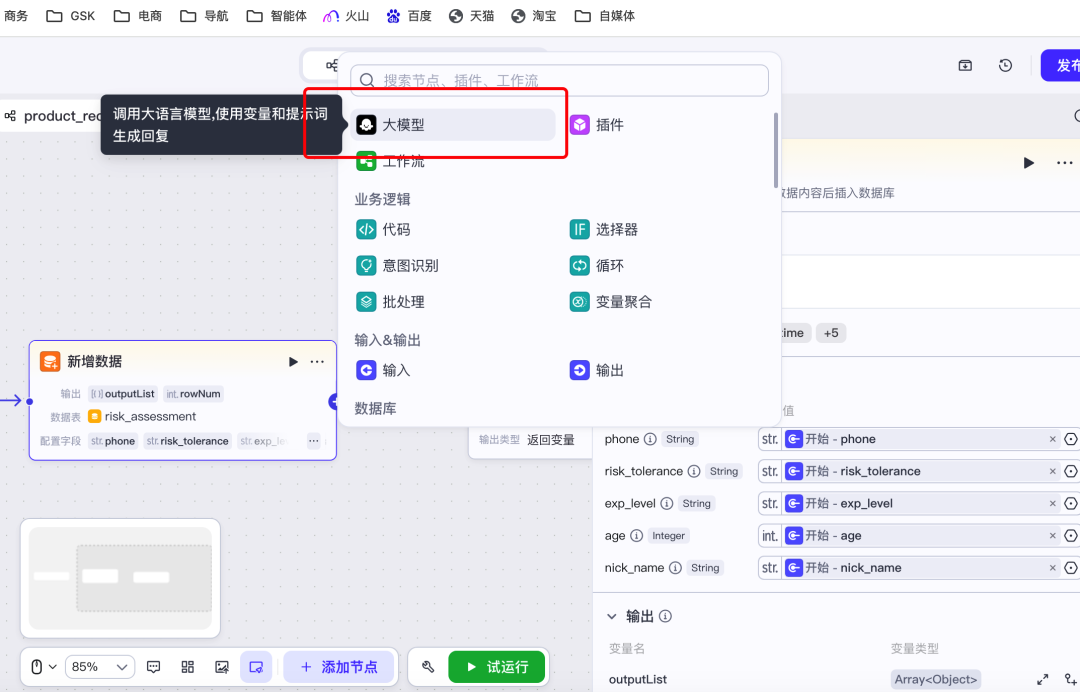Click the green 试运行 test run button
This screenshot has width=1080, height=692.
(x=497, y=667)
